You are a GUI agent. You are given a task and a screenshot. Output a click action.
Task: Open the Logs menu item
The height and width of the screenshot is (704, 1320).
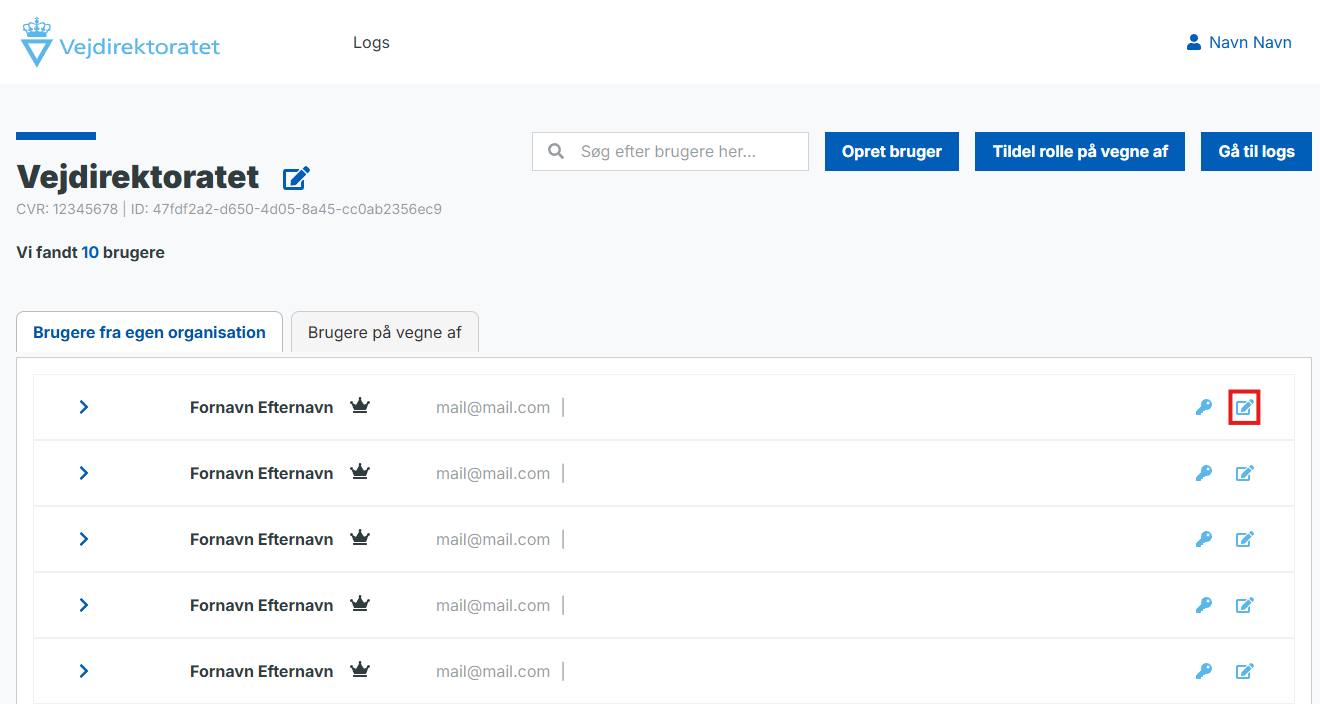click(x=371, y=42)
